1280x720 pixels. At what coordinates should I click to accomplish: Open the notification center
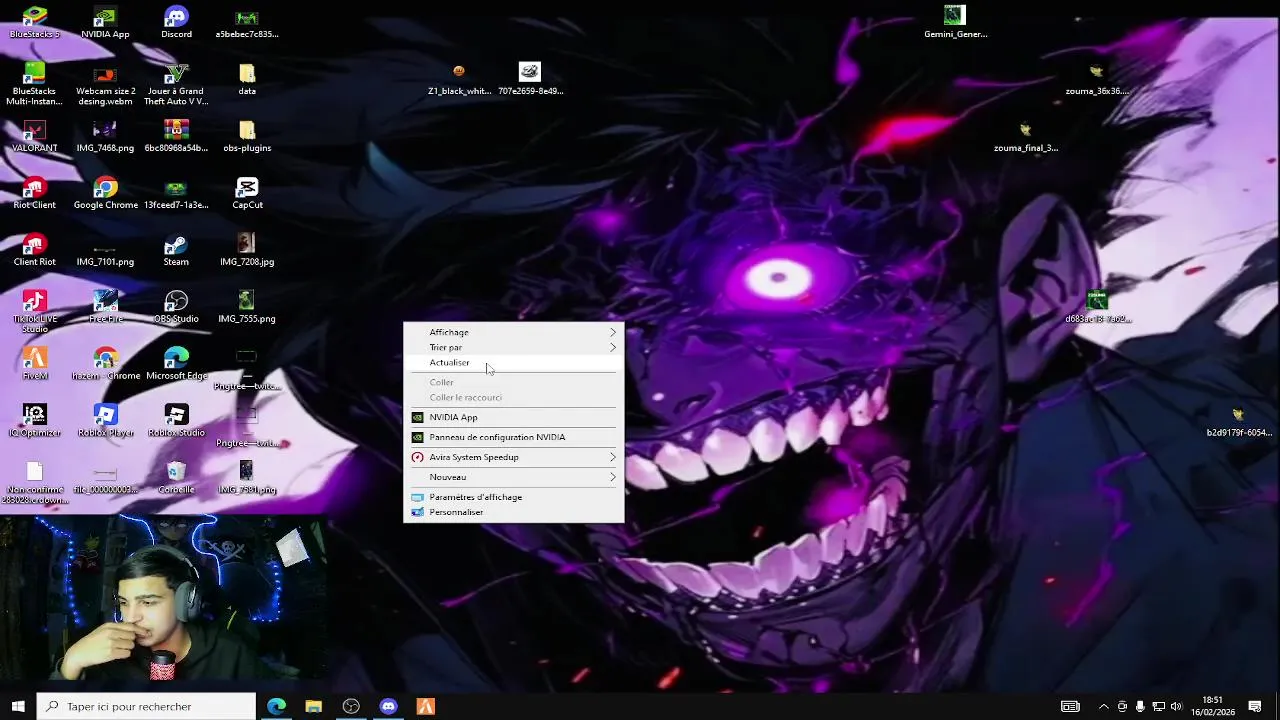[x=1255, y=706]
